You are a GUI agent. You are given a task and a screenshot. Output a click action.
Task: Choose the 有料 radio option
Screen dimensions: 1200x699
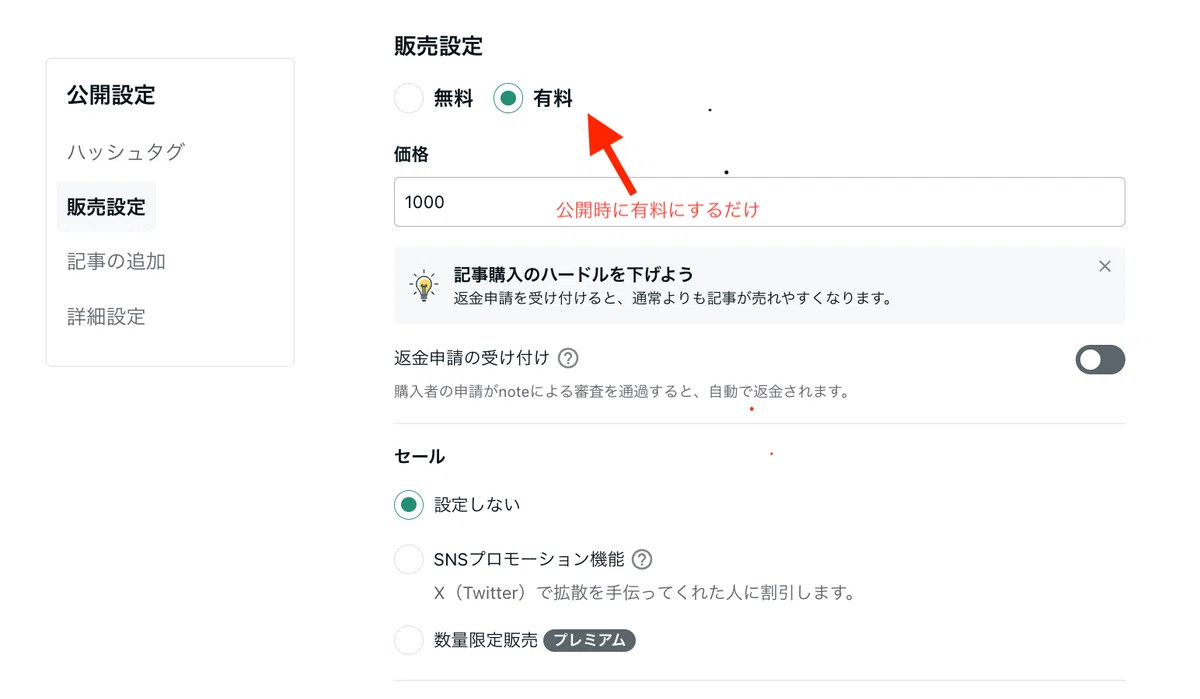pyautogui.click(x=509, y=98)
